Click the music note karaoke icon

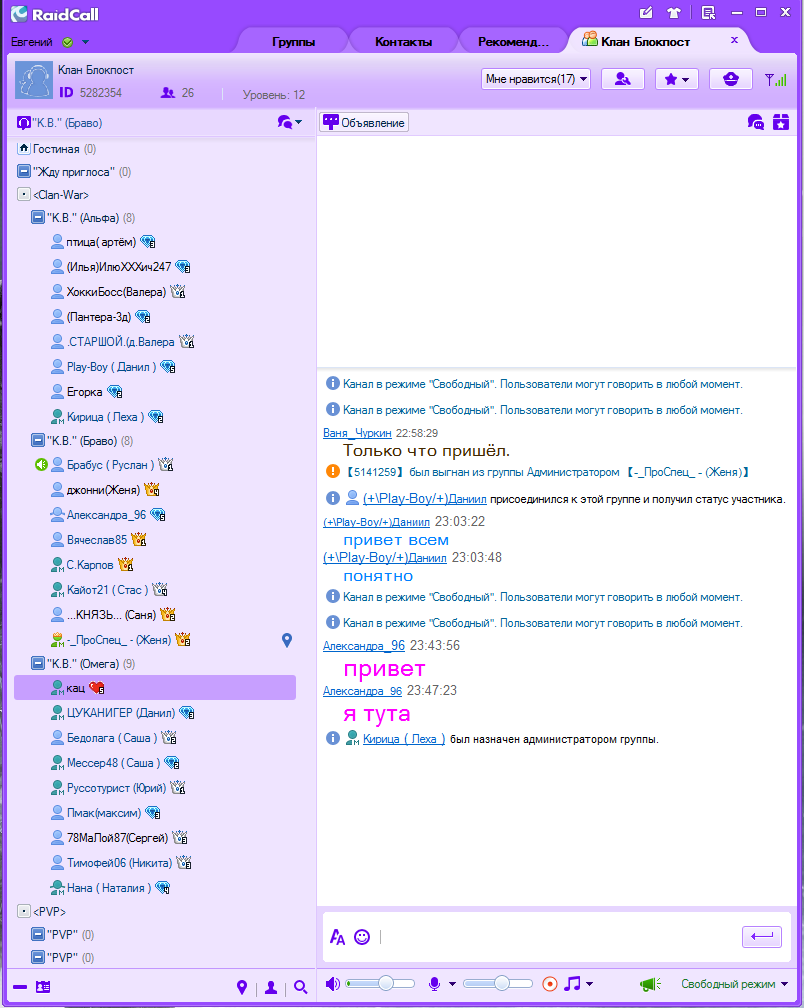tap(572, 984)
